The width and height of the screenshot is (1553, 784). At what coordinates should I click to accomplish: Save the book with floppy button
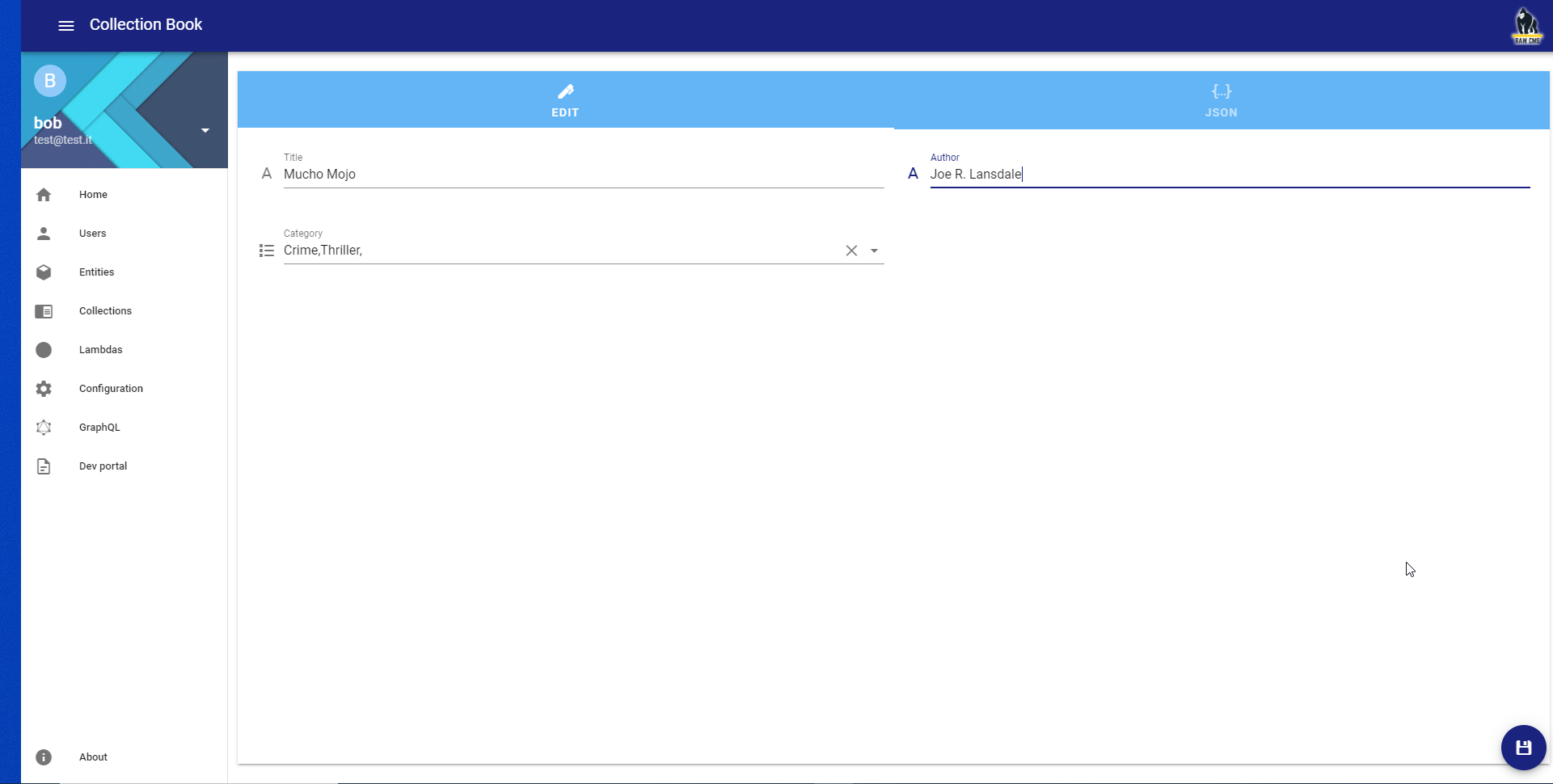point(1523,748)
